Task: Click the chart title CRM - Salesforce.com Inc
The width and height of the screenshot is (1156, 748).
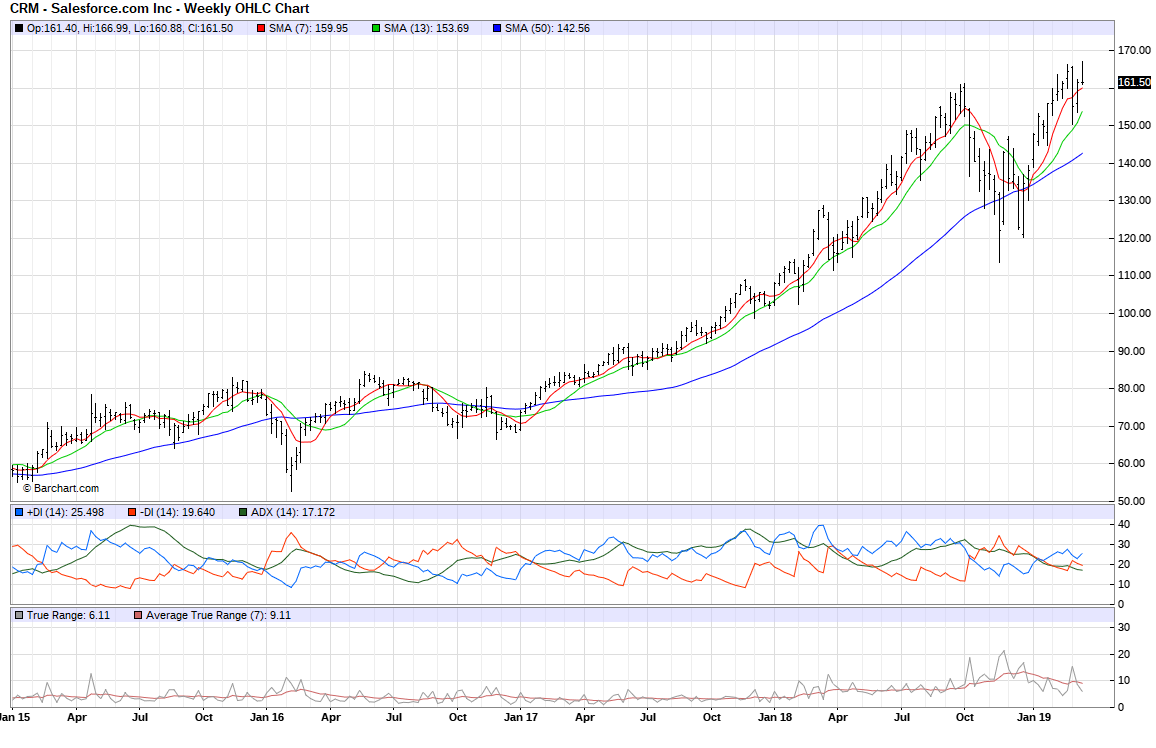Action: click(160, 9)
